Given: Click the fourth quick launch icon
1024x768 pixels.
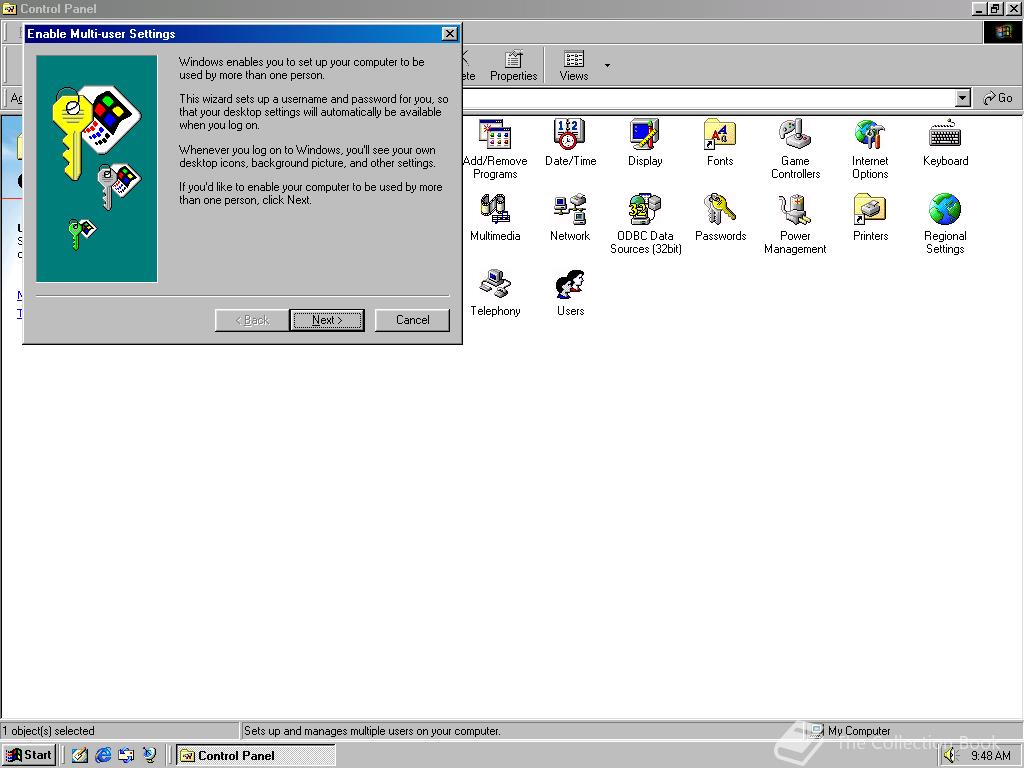Looking at the screenshot, I should [x=150, y=755].
